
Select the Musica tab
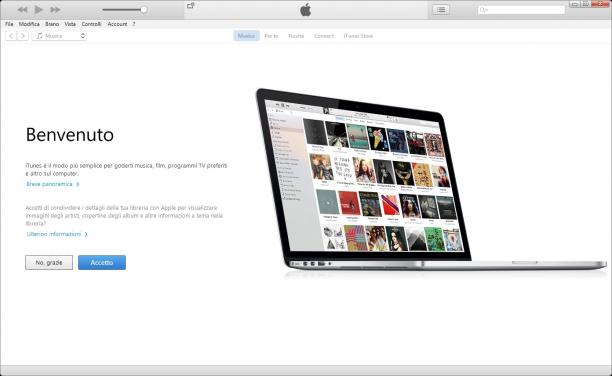(246, 36)
